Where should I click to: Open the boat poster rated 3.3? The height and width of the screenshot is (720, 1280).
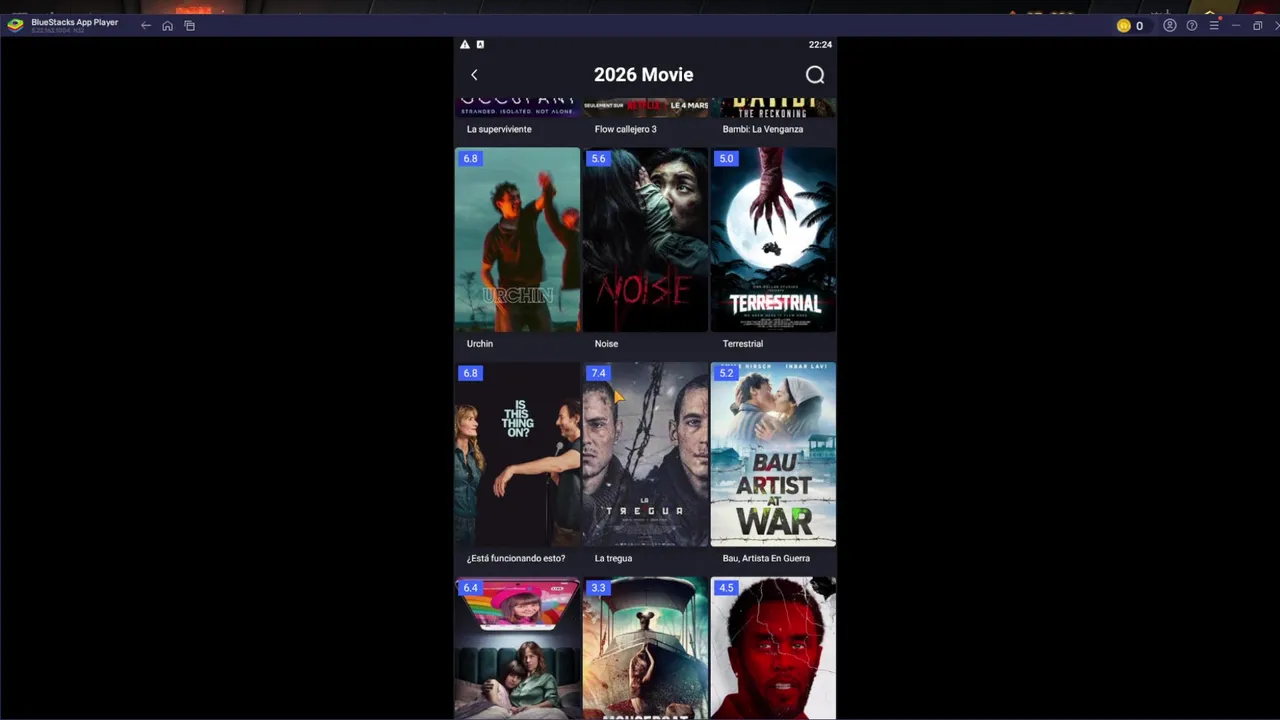[x=645, y=648]
